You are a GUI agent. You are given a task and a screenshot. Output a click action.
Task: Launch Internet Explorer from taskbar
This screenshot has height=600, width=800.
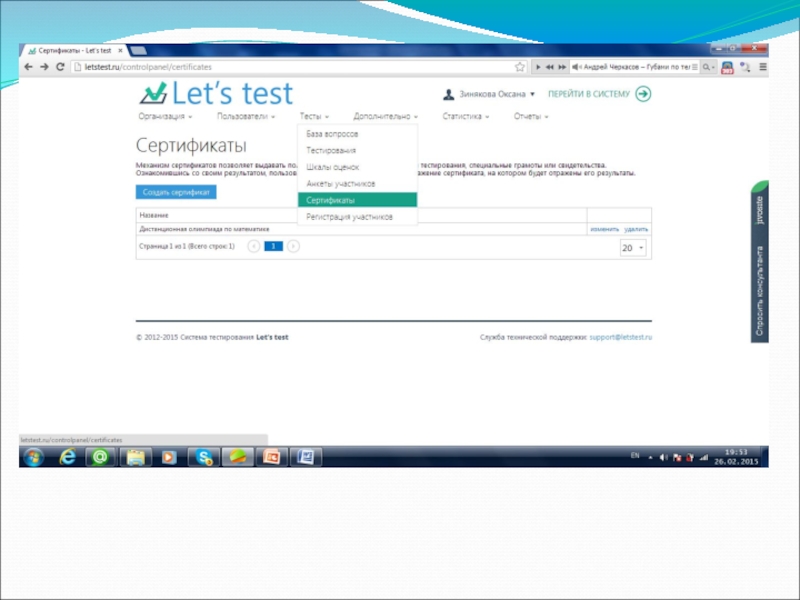click(67, 457)
